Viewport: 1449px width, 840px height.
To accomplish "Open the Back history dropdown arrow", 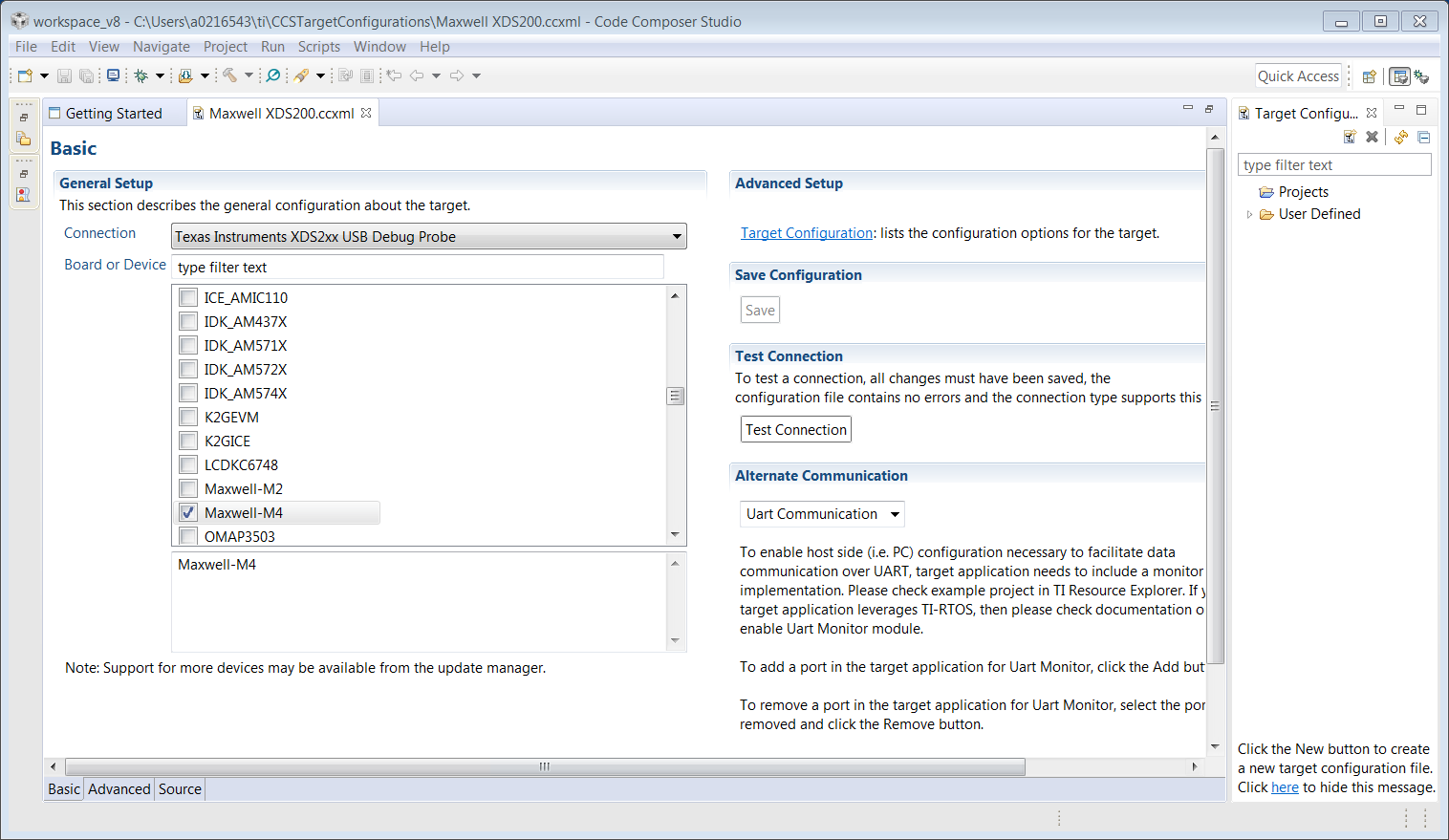I will [x=436, y=75].
